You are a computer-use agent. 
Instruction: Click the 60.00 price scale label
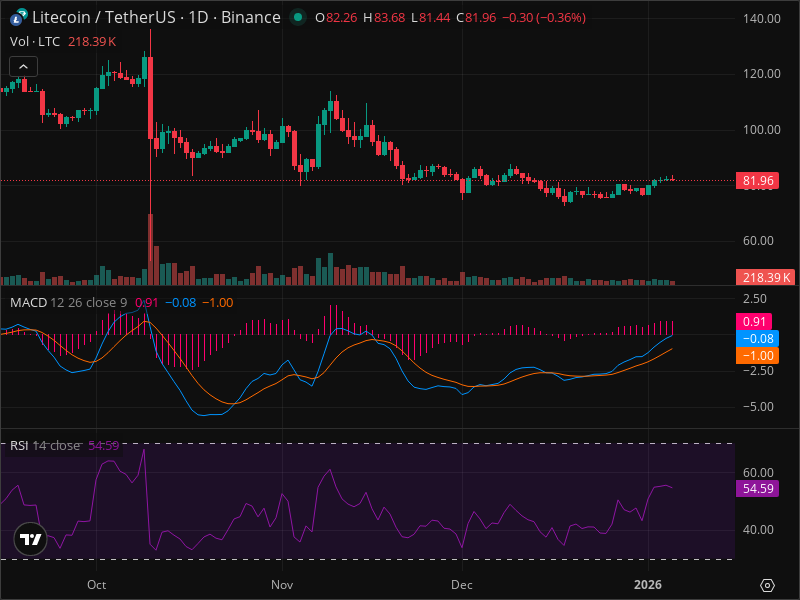click(758, 240)
